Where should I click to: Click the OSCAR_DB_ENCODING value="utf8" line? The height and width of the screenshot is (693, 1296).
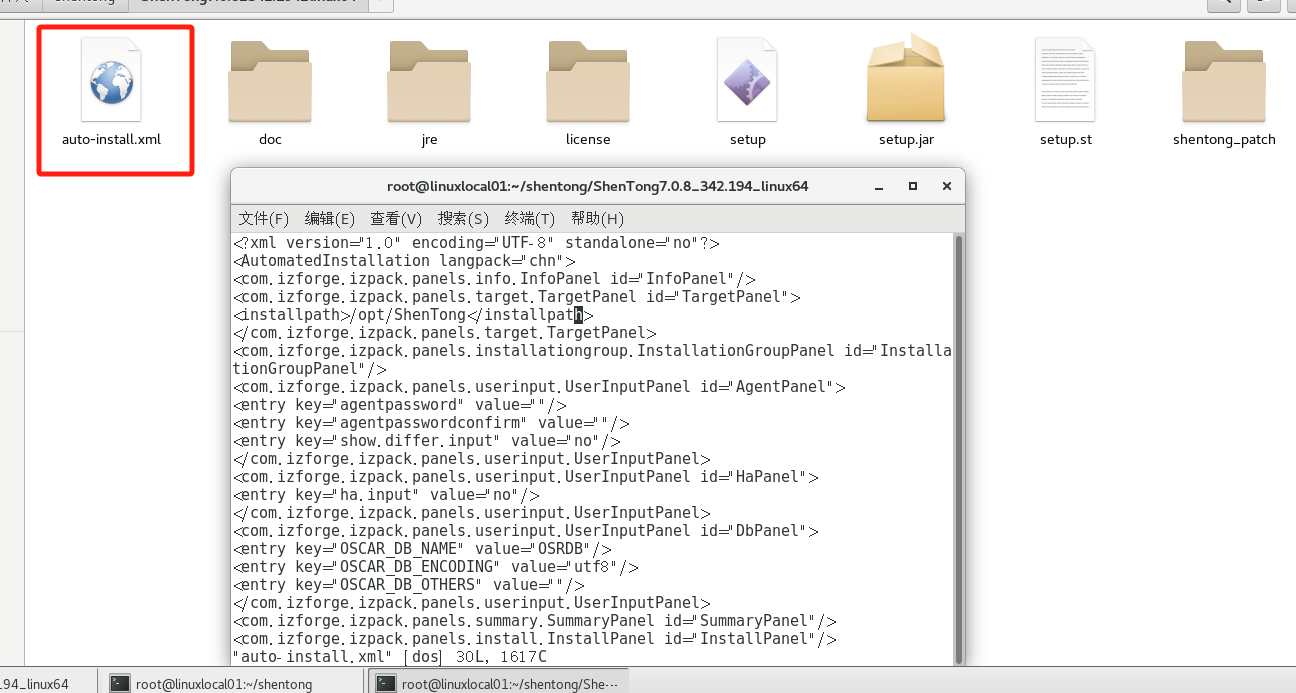point(436,567)
